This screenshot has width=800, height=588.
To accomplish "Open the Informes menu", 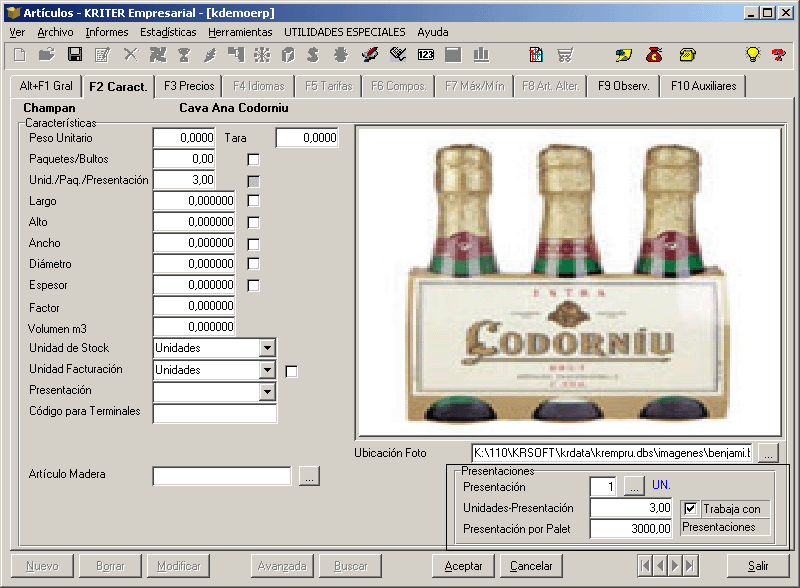I will pos(107,32).
